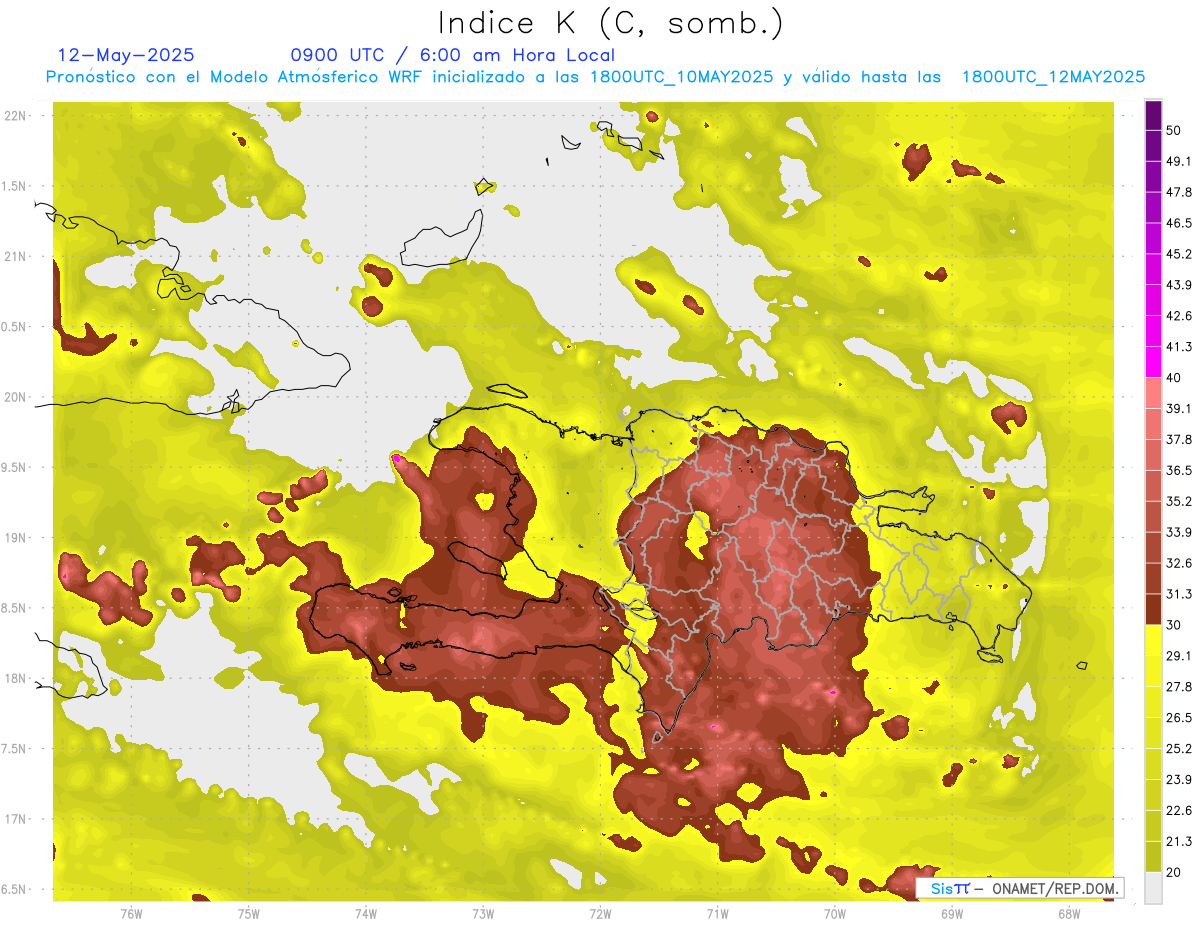
Task: Click the "69W" longitude label
Action: click(952, 913)
